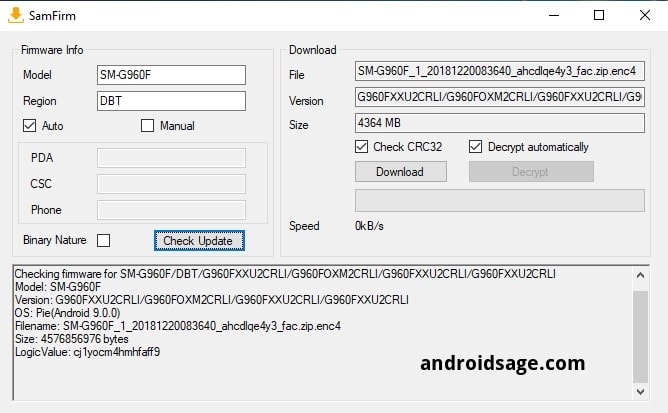This screenshot has width=668, height=413.
Task: Click the 'Size: 4576856976 bytes' log line
Action: click(72, 339)
